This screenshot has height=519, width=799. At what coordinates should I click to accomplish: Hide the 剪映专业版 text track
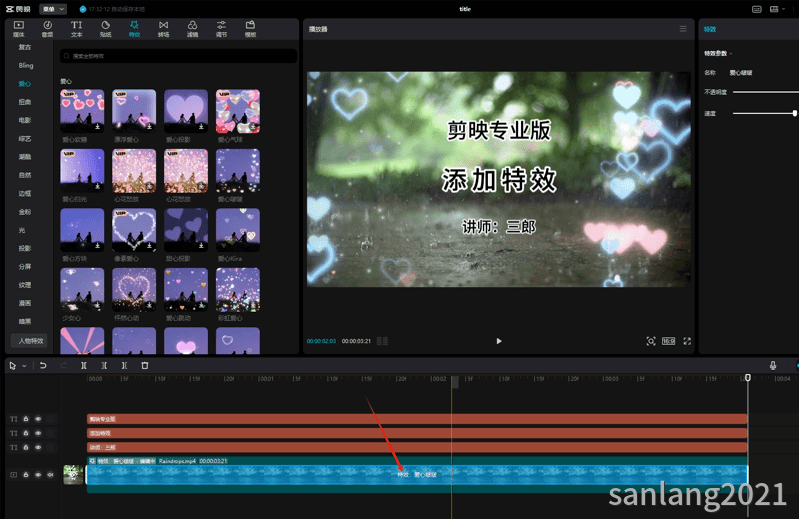[x=38, y=419]
